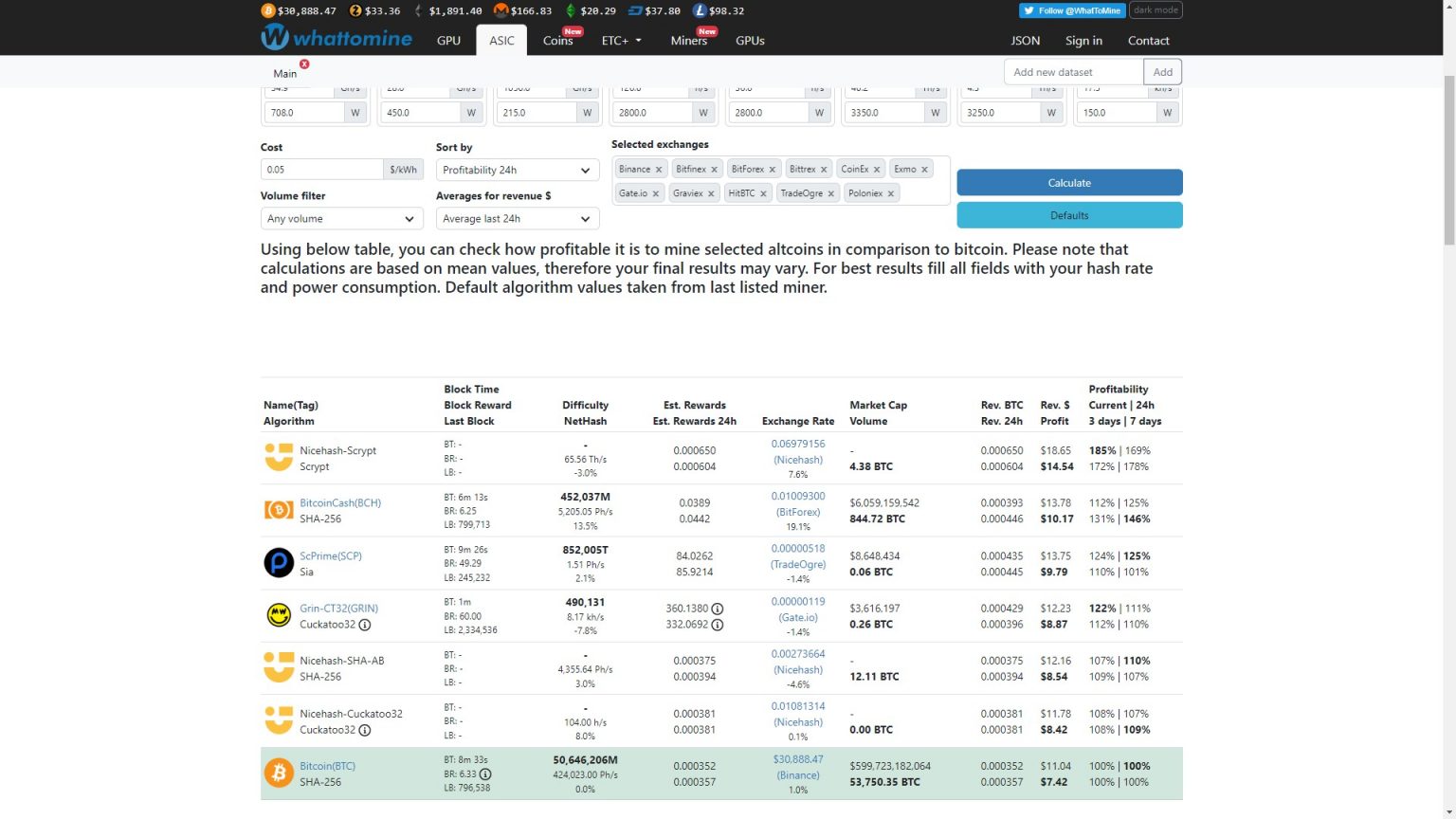
Task: Click Sign in
Action: point(1083,41)
